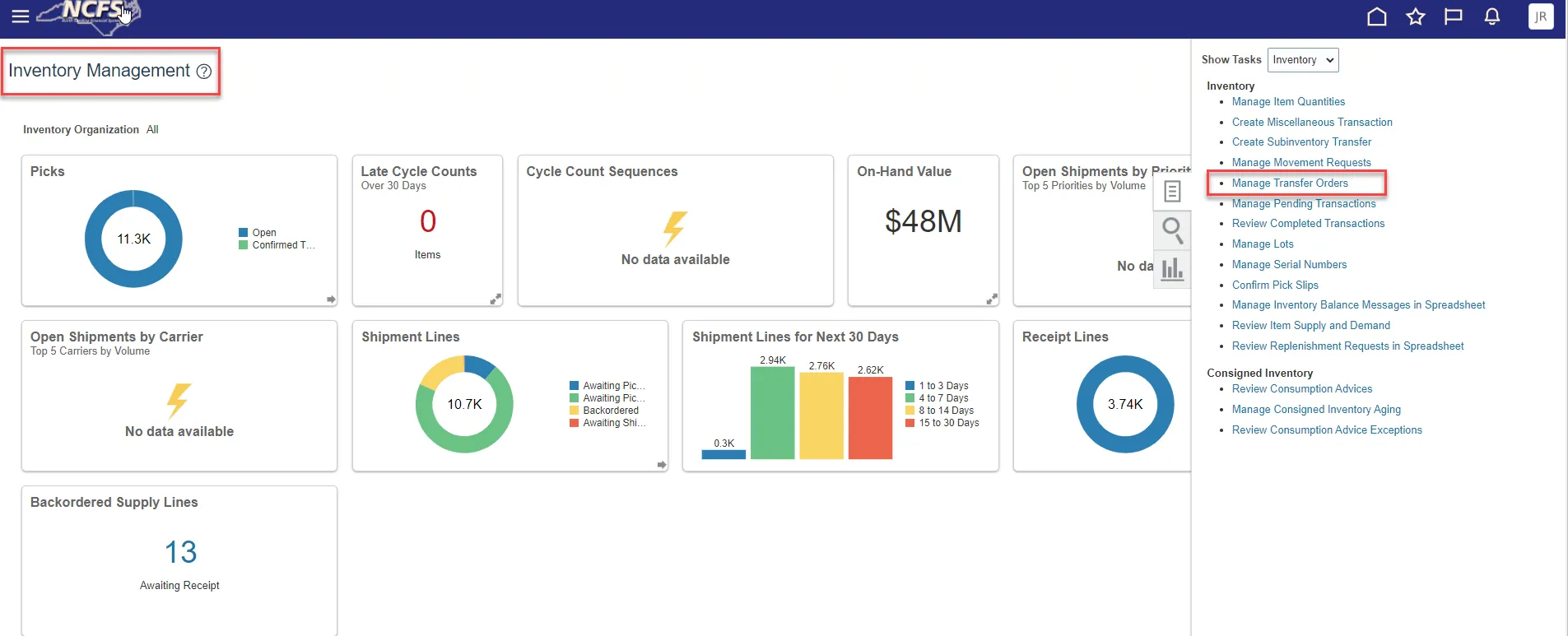The image size is (1568, 636).
Task: Expand the On-Hand Value tile
Action: [x=992, y=299]
